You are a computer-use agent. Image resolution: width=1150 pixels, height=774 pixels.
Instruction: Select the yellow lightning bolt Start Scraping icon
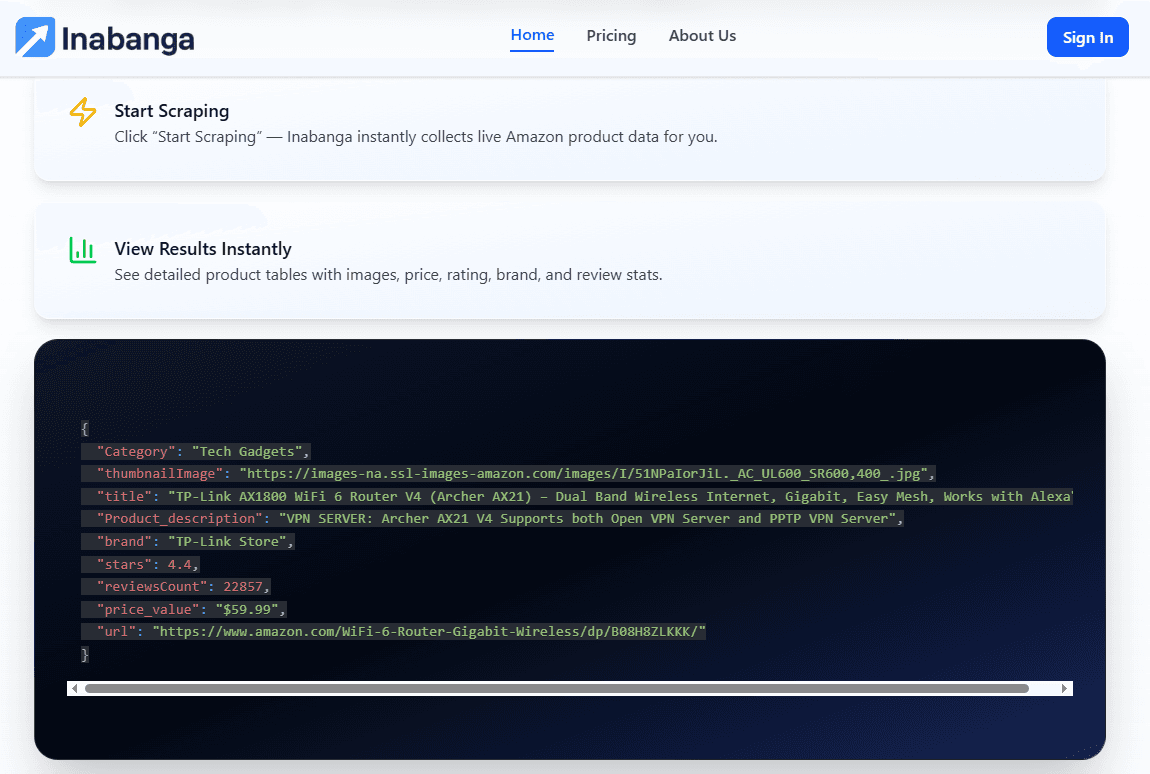[83, 113]
